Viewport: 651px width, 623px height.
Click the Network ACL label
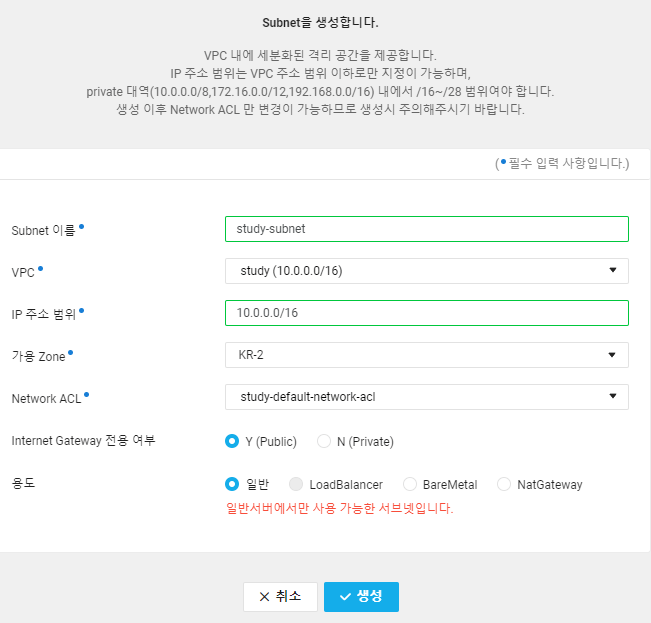click(46, 398)
